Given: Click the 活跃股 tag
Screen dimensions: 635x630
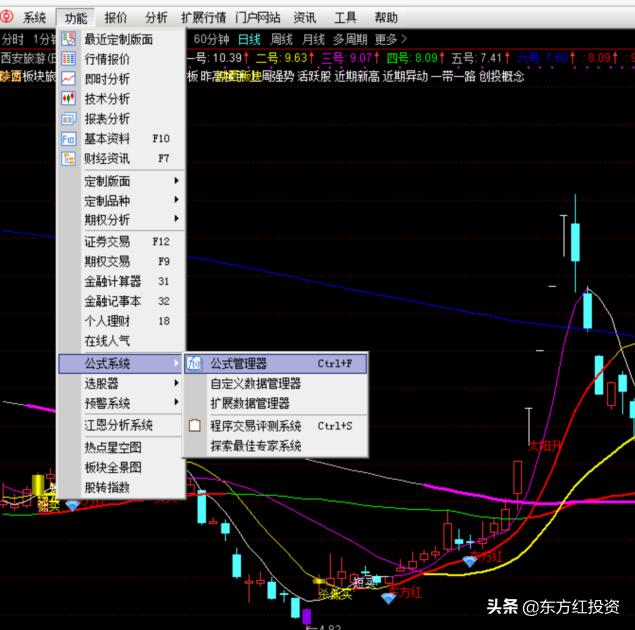Looking at the screenshot, I should (314, 76).
